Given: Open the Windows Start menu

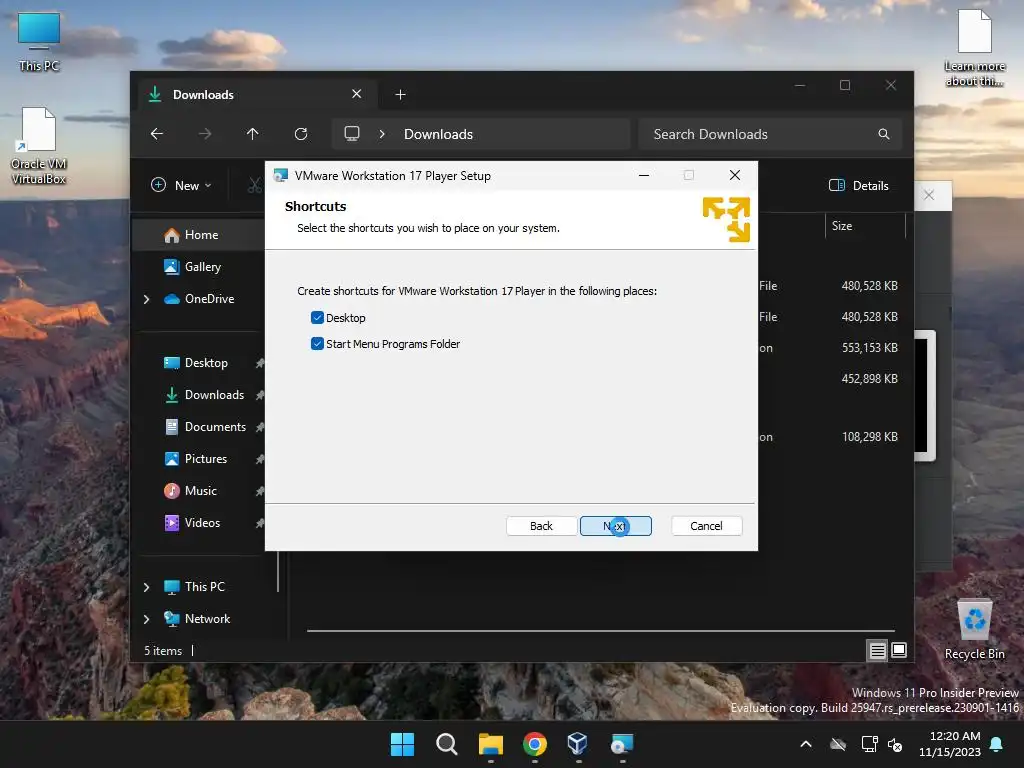Looking at the screenshot, I should [x=402, y=744].
